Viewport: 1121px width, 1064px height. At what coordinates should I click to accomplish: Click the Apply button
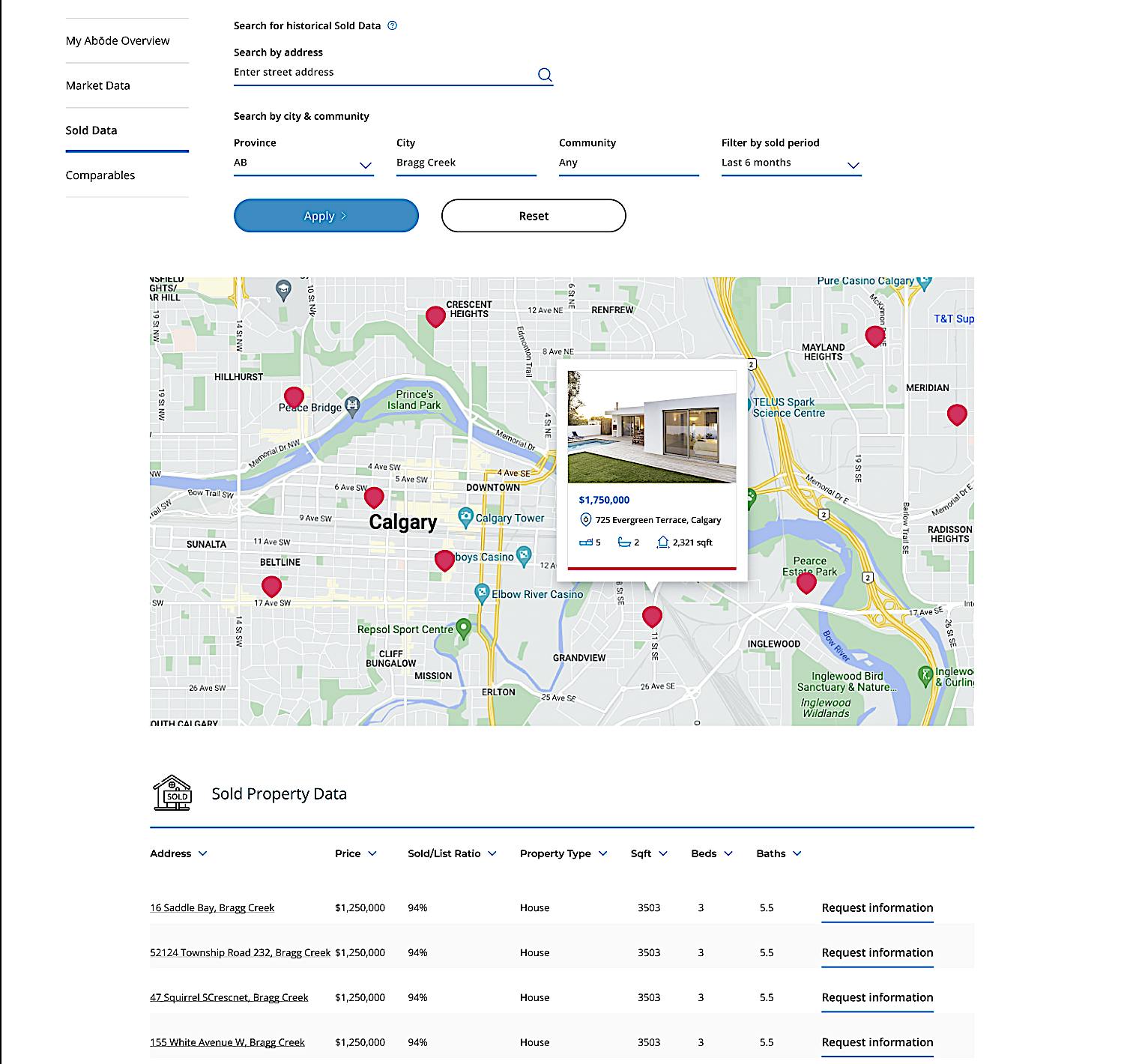click(x=326, y=216)
